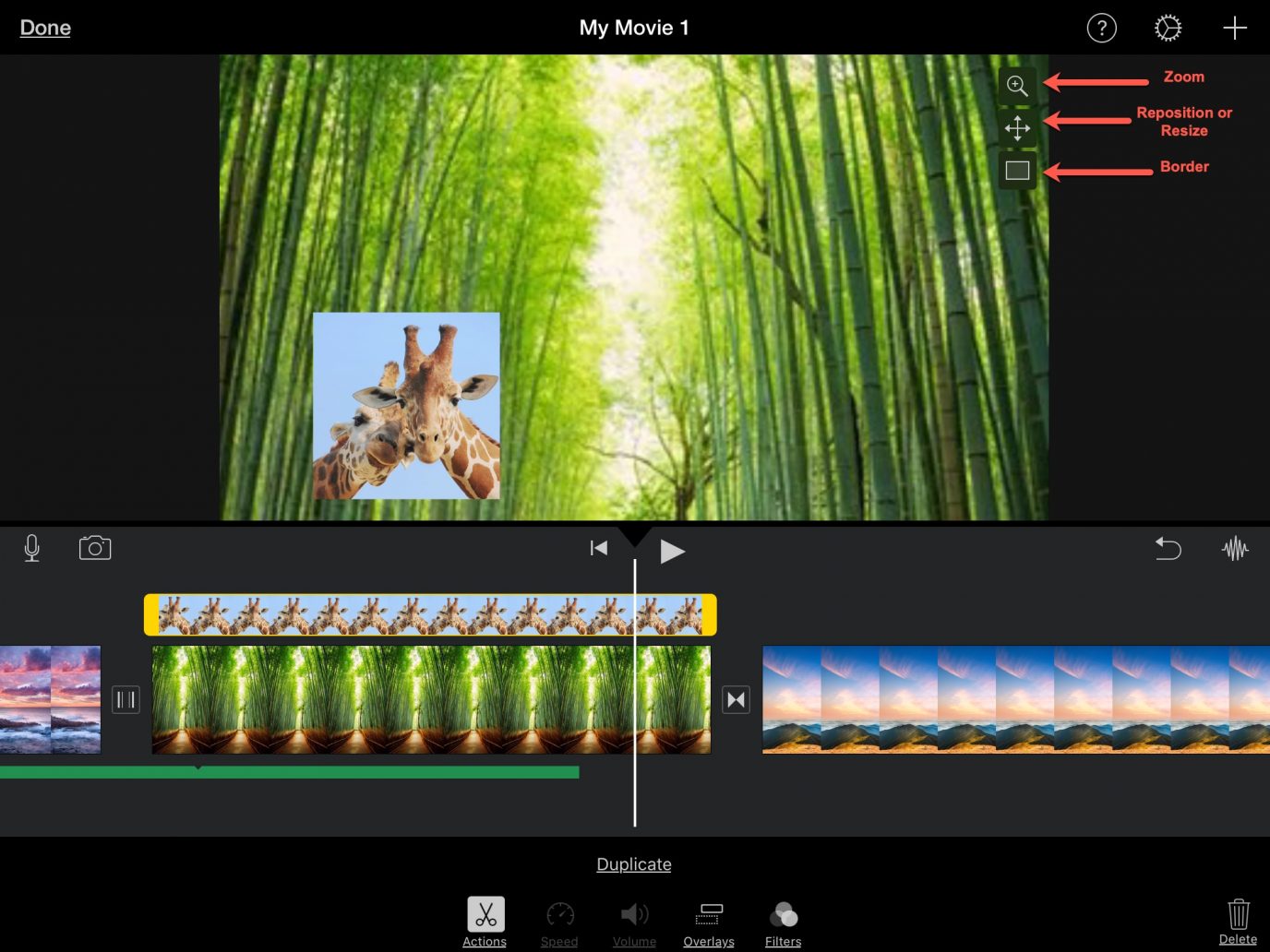
Task: Duplicate the selected giraffe clip
Action: click(x=634, y=864)
